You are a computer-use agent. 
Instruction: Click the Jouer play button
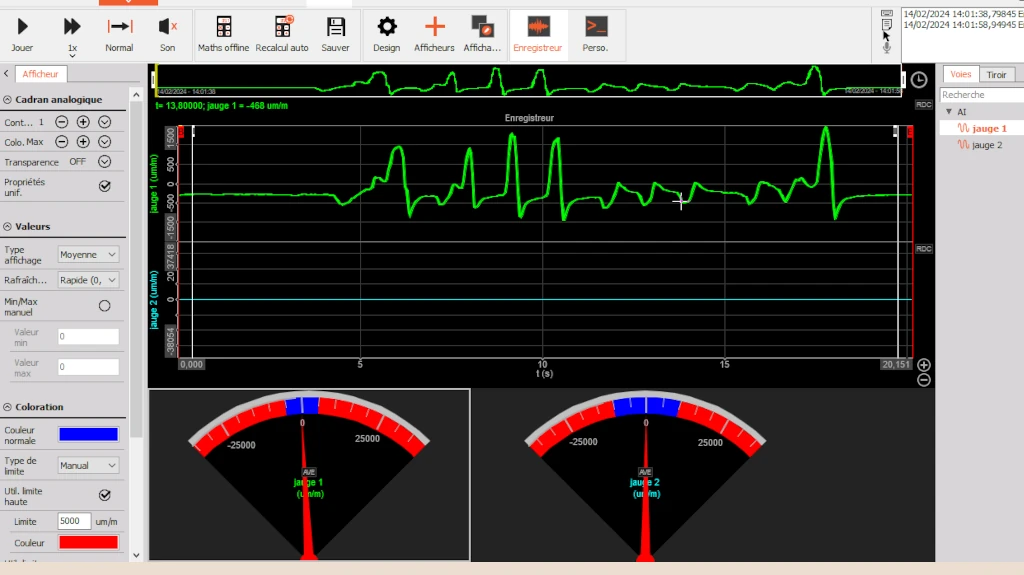(x=22, y=28)
